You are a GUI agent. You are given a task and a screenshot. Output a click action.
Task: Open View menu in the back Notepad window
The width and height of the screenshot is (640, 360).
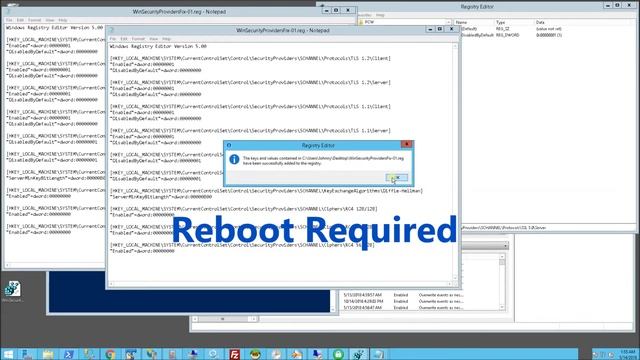click(50, 20)
